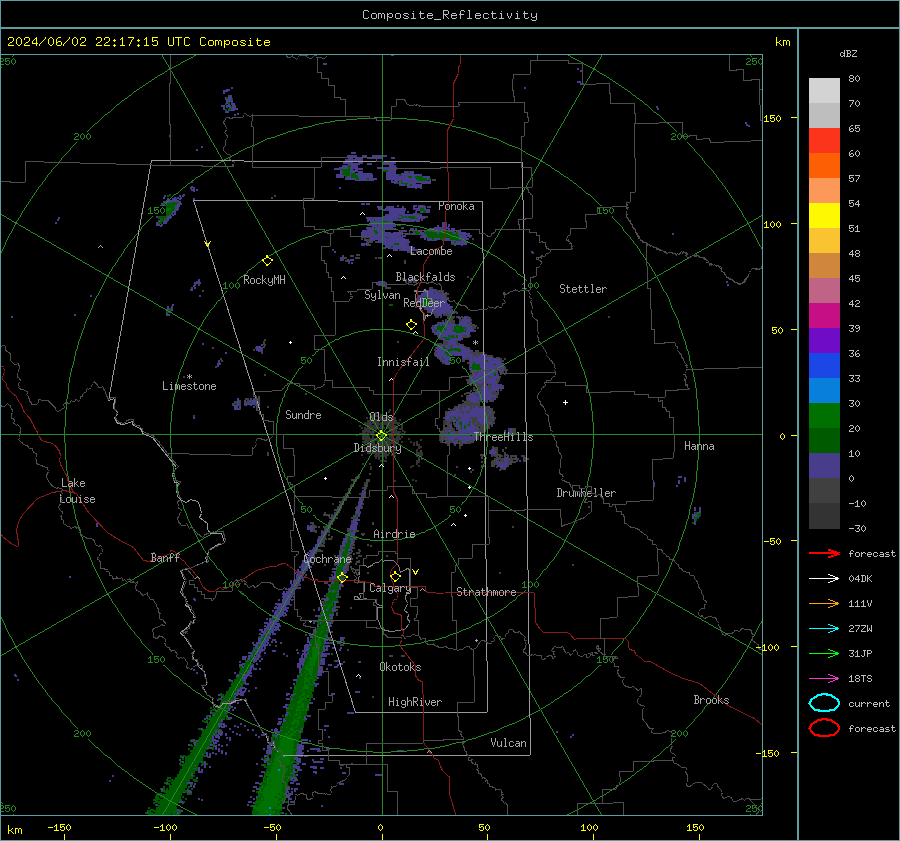The width and height of the screenshot is (900, 841).
Task: Click the white 04DK arrow in legend
Action: [824, 579]
